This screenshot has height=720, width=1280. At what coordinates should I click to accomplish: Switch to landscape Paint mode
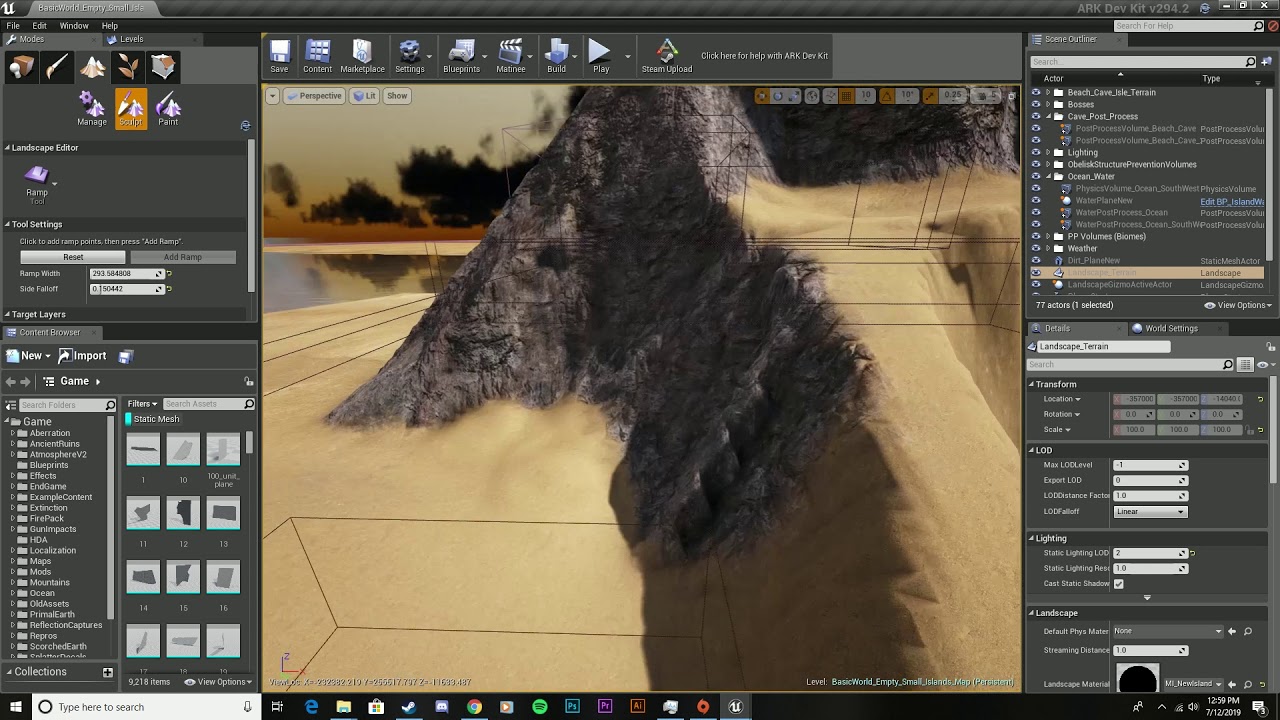168,109
